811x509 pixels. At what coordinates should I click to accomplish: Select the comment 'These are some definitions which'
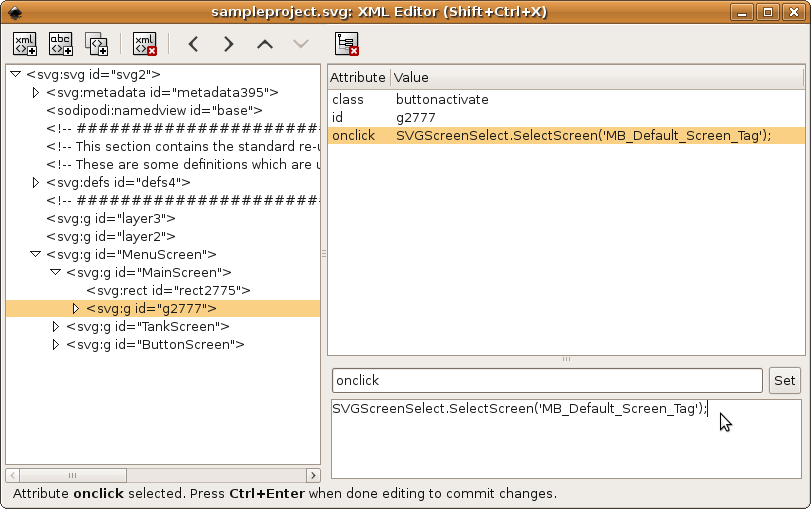183,164
